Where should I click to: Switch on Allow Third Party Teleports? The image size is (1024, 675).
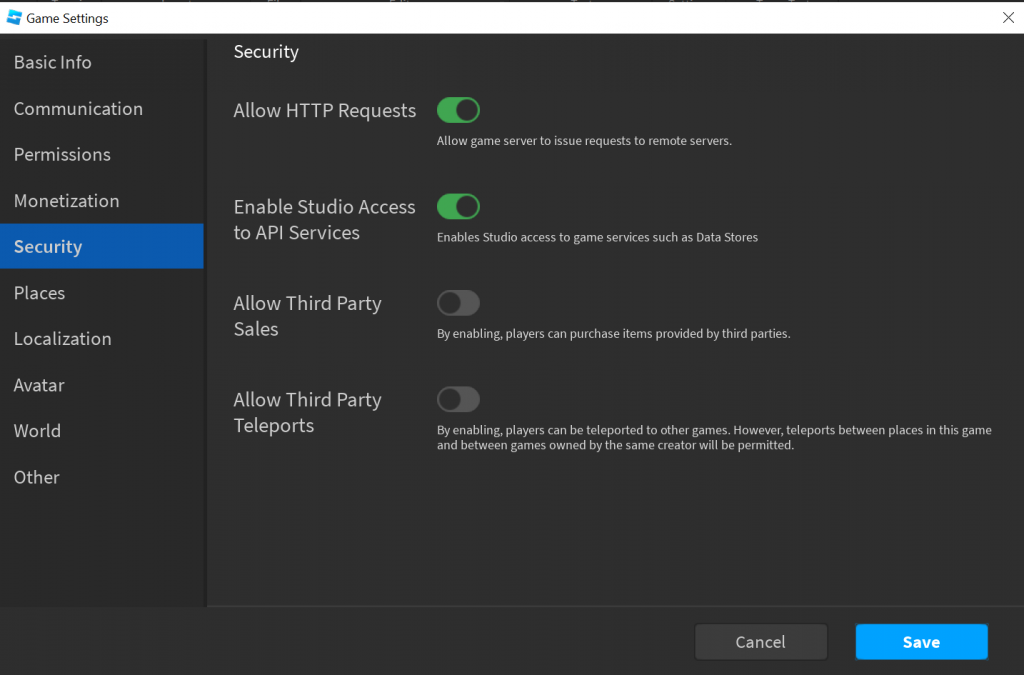click(x=458, y=400)
